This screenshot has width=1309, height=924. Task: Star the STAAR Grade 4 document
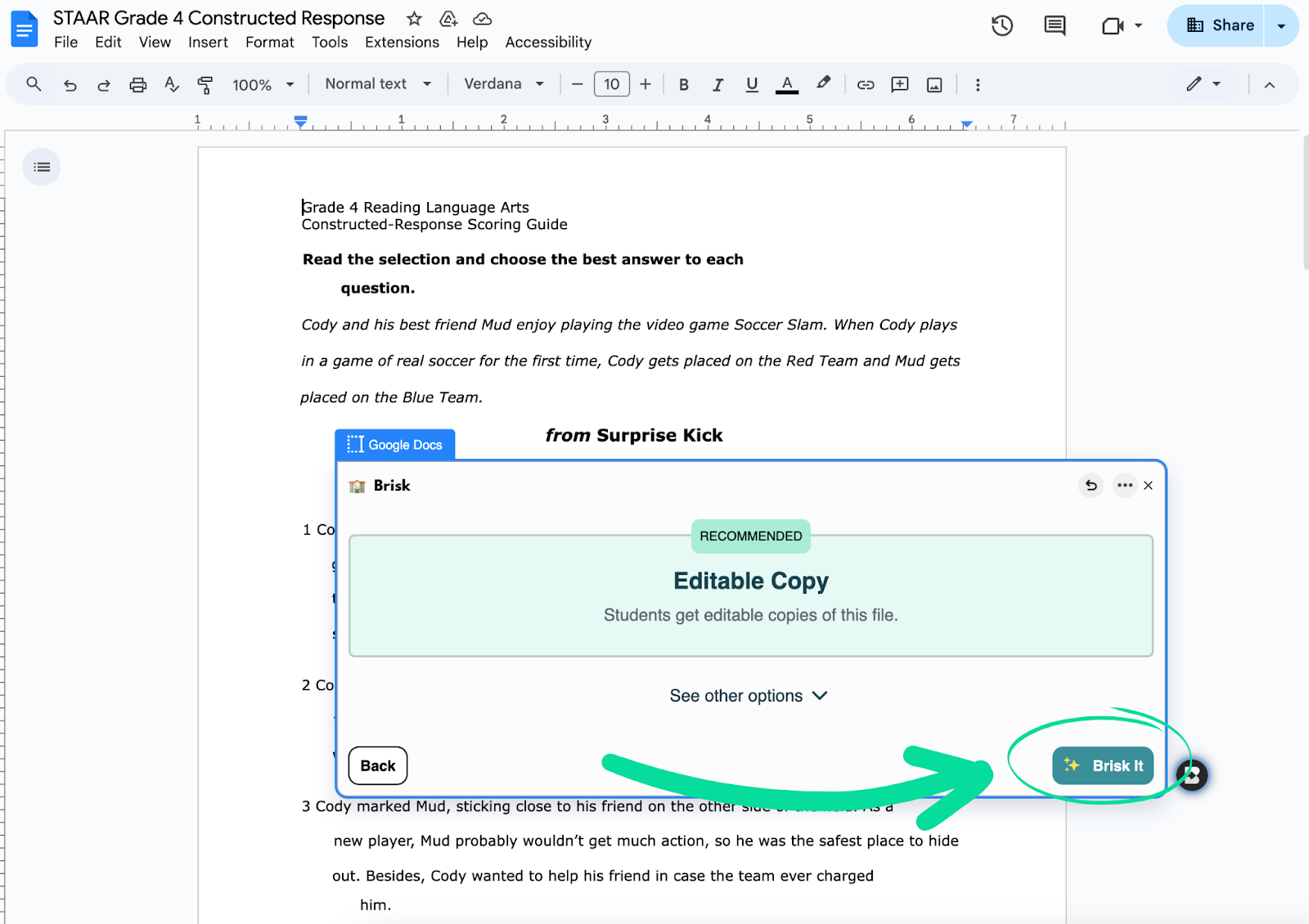tap(414, 18)
